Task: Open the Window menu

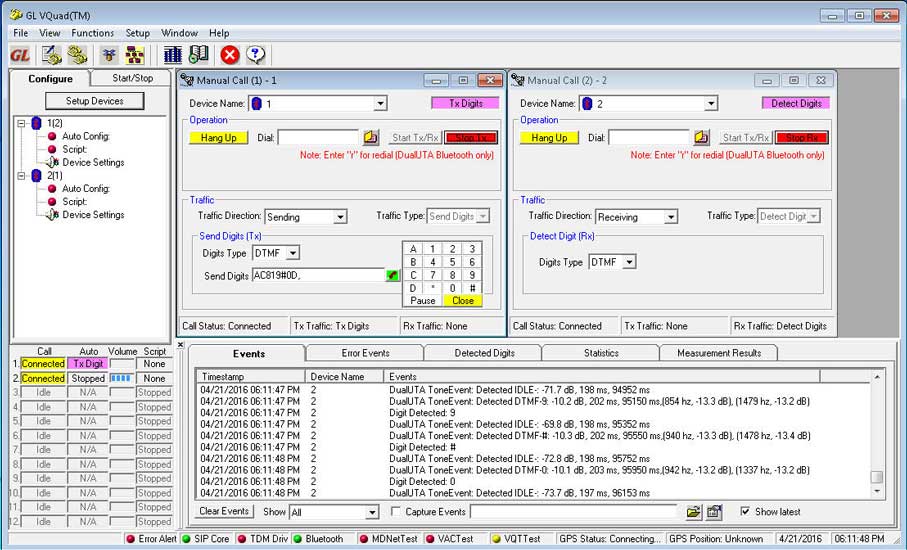Action: 179,33
